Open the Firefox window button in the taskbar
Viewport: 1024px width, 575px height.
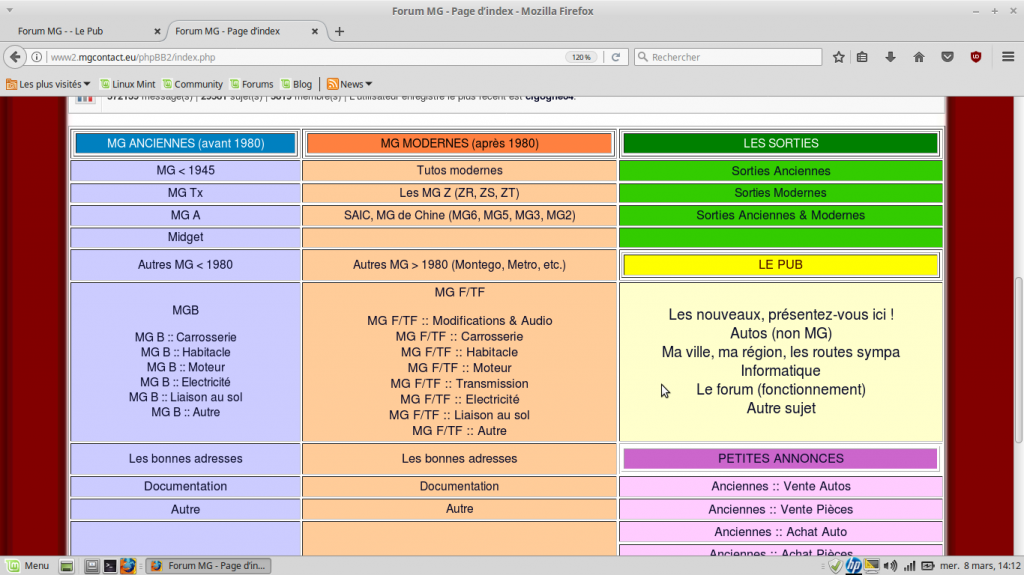pos(208,566)
